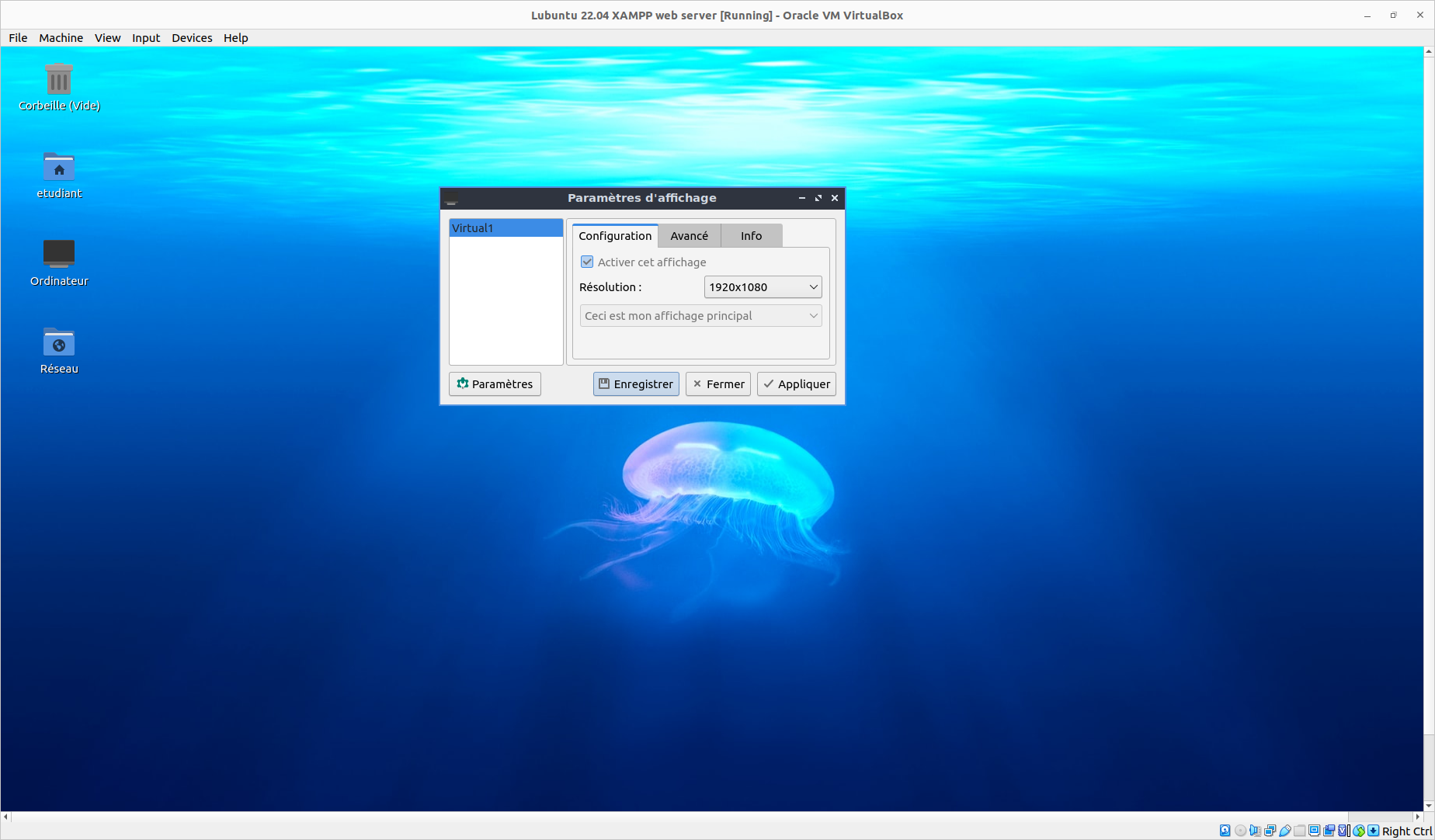Viewport: 1435px width, 840px height.
Task: Switch to the Avancé tab
Action: [x=689, y=235]
